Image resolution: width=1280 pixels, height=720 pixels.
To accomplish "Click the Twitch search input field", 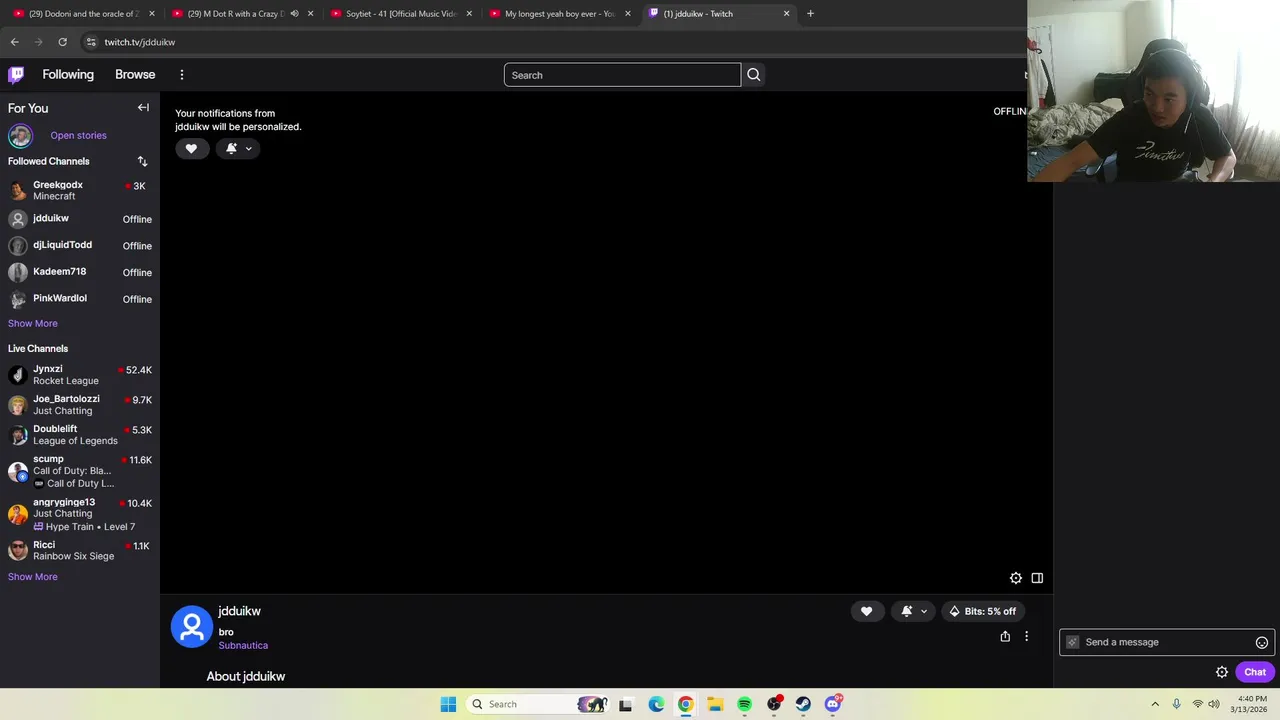I will point(622,75).
